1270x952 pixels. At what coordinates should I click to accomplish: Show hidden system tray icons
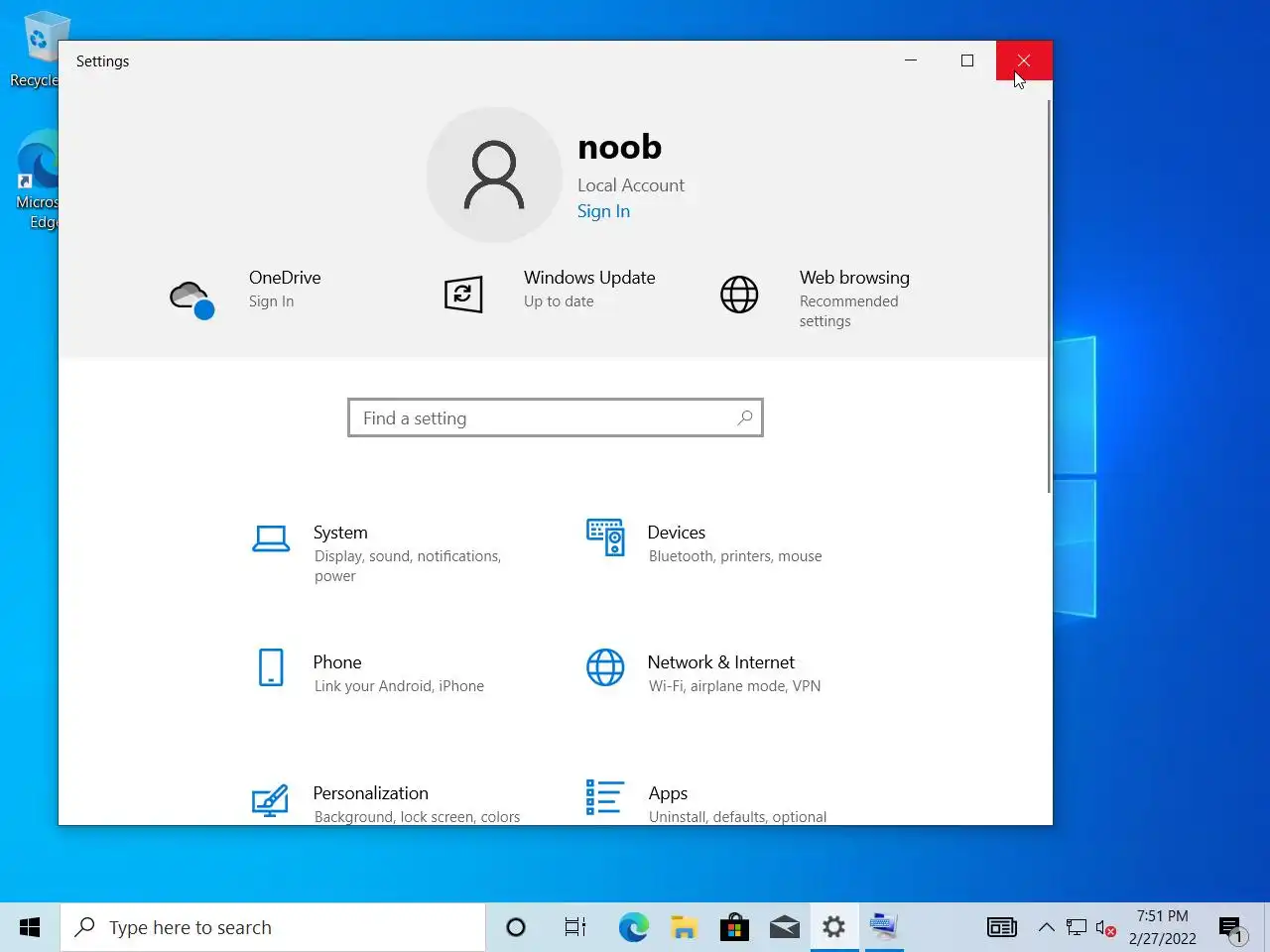(x=1046, y=927)
